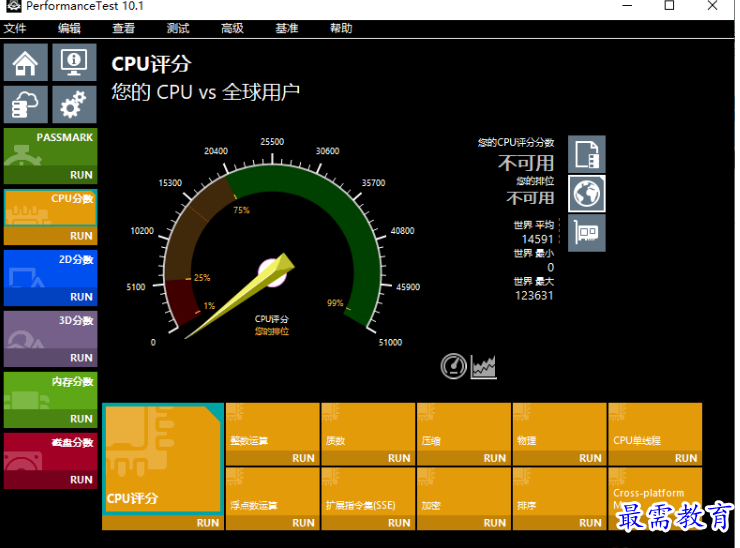
Task: Run the 压缩 test
Action: click(464, 434)
